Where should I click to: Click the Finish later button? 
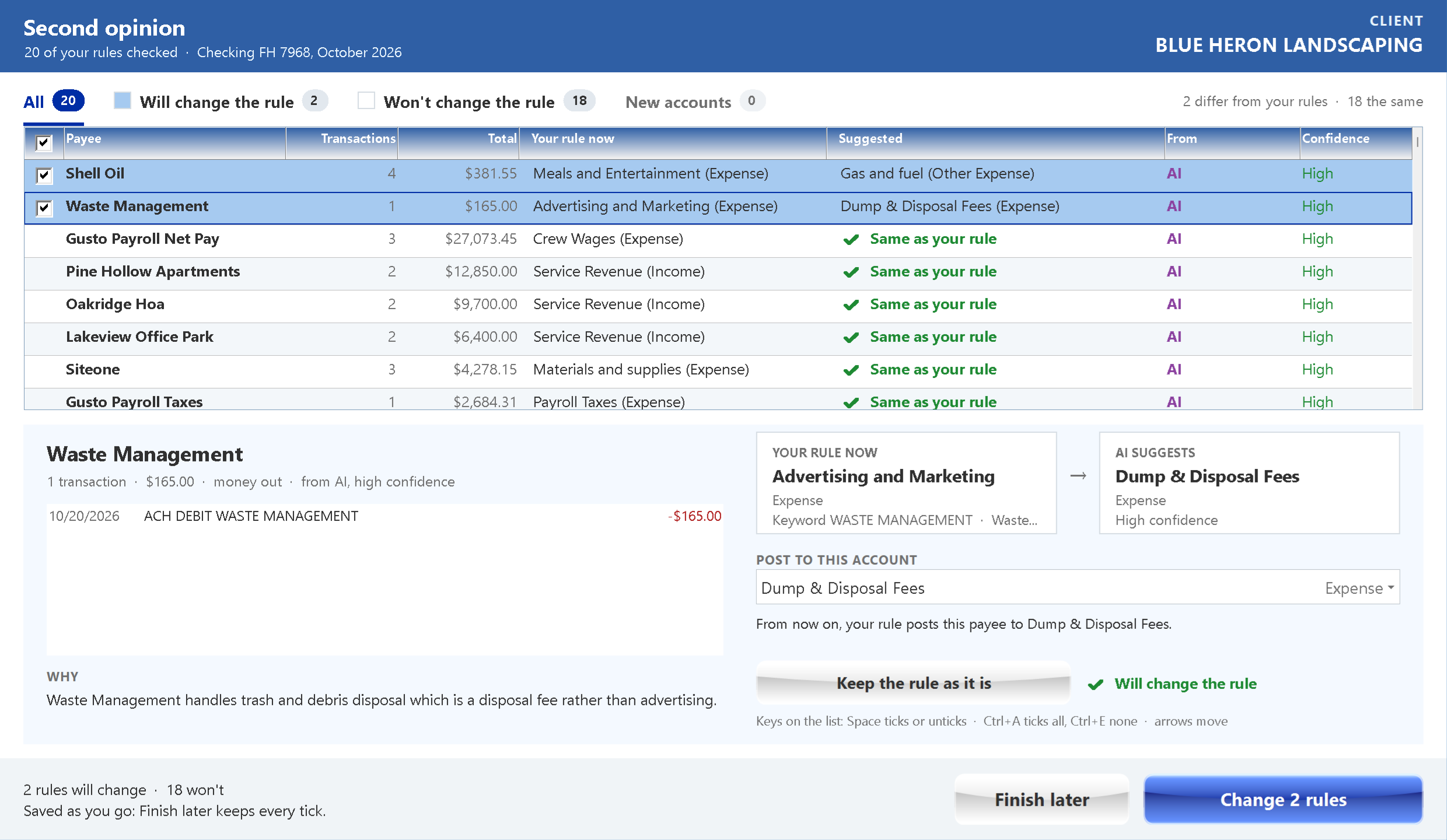[1041, 799]
